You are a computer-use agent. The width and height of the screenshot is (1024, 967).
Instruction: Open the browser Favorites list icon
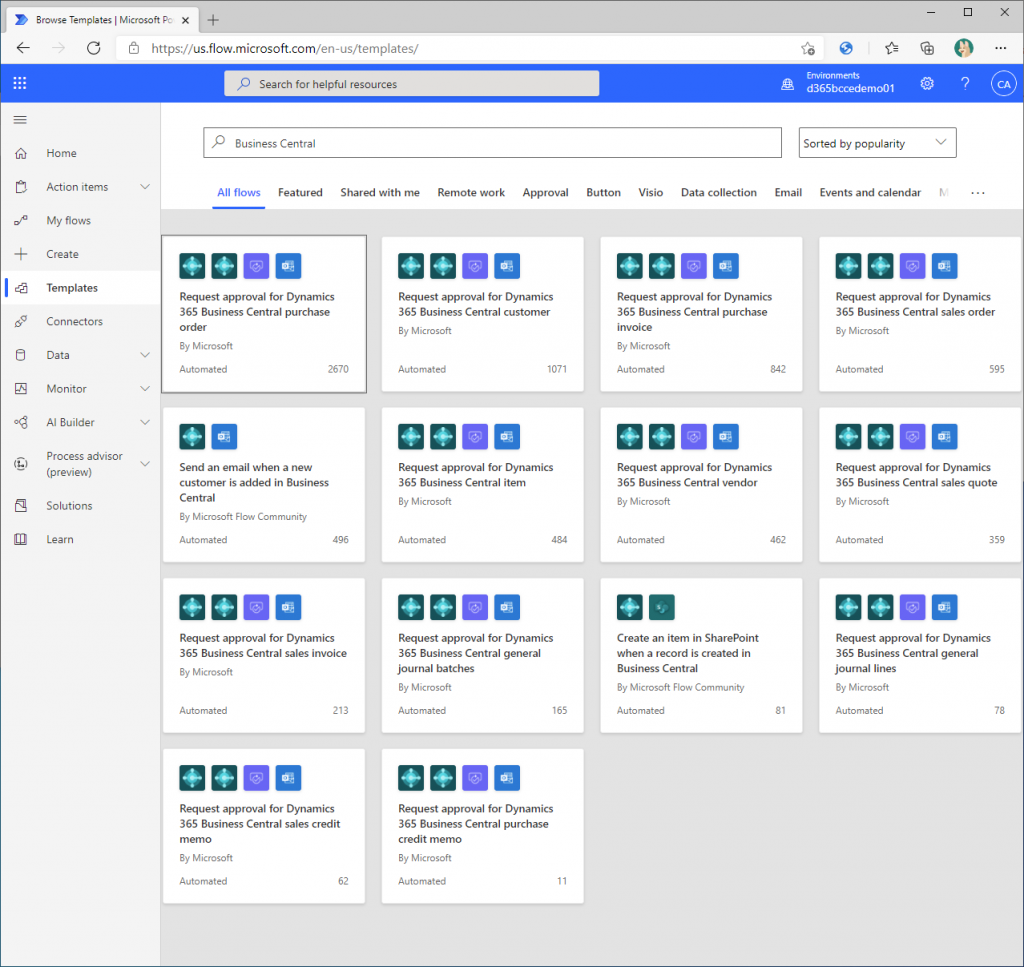point(891,48)
